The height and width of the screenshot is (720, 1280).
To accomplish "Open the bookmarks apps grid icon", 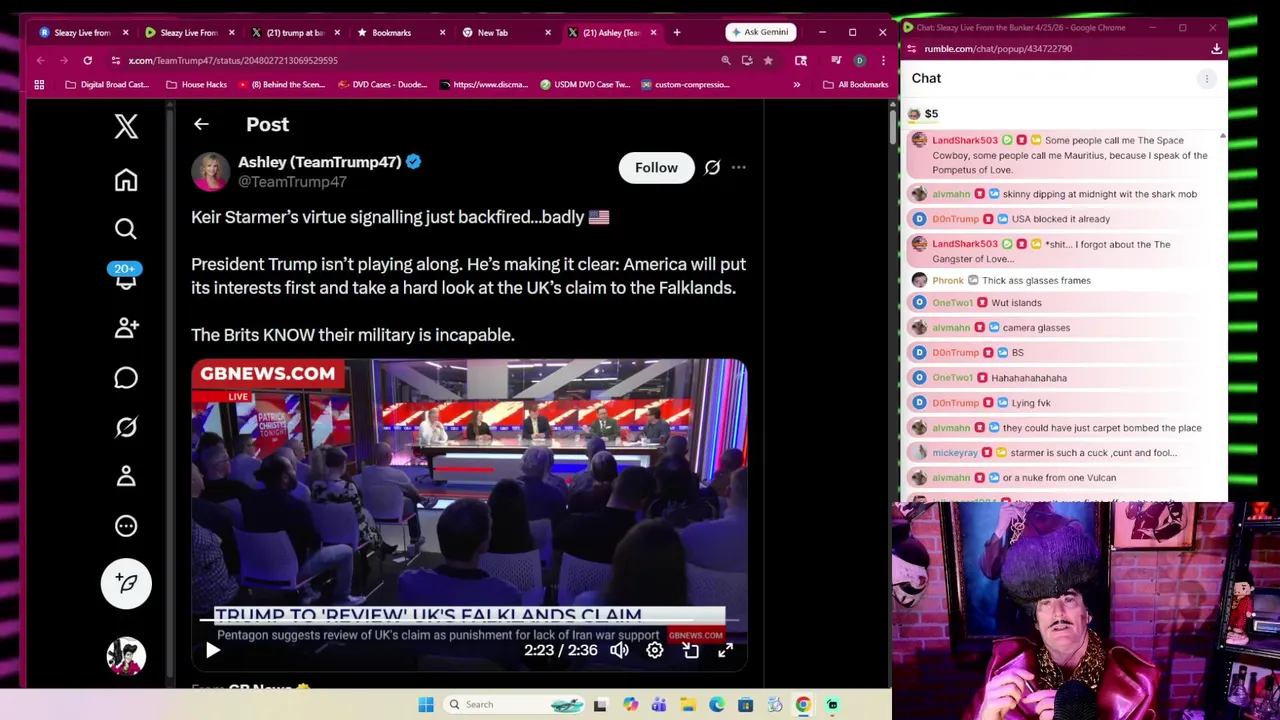I will (x=39, y=85).
